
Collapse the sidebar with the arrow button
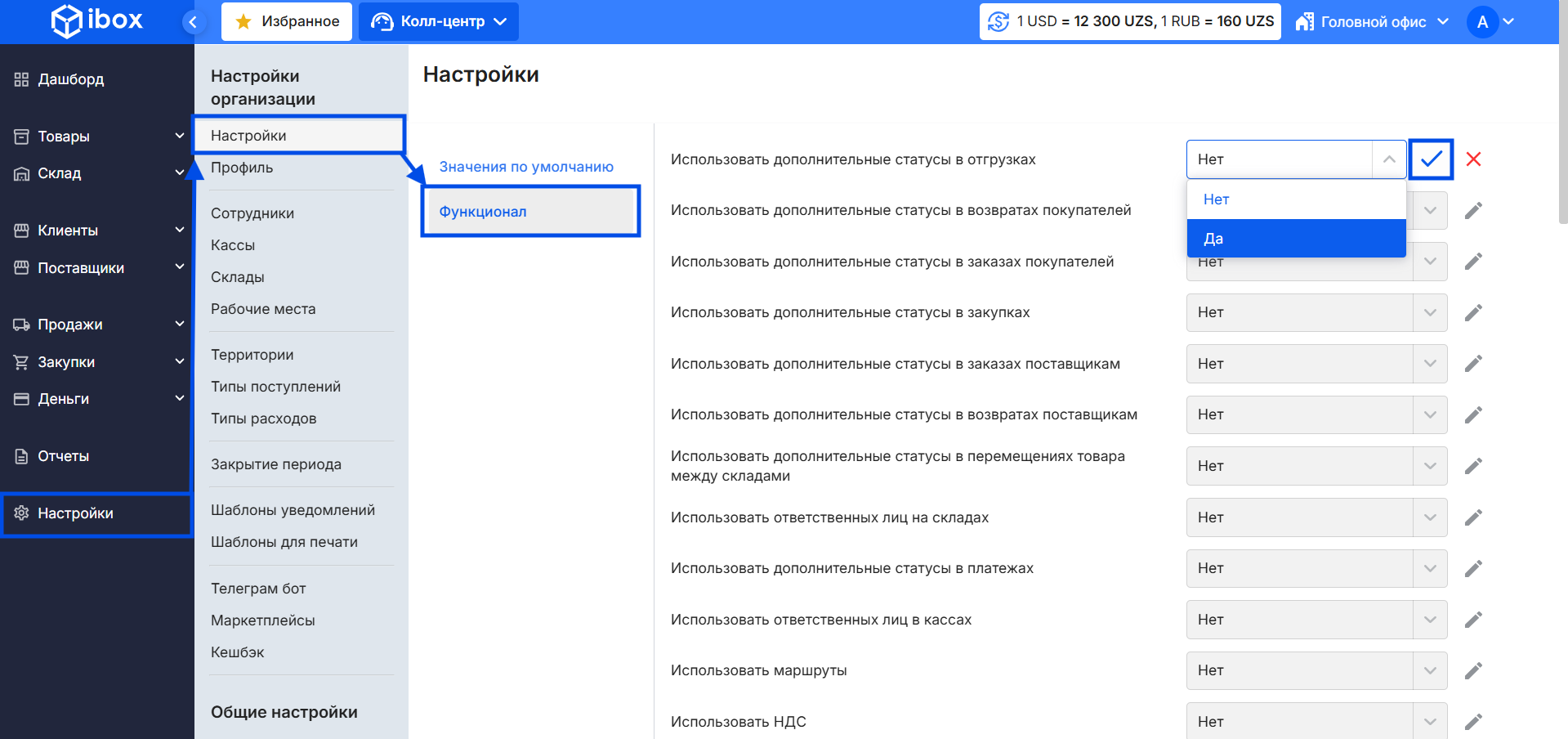click(x=193, y=22)
